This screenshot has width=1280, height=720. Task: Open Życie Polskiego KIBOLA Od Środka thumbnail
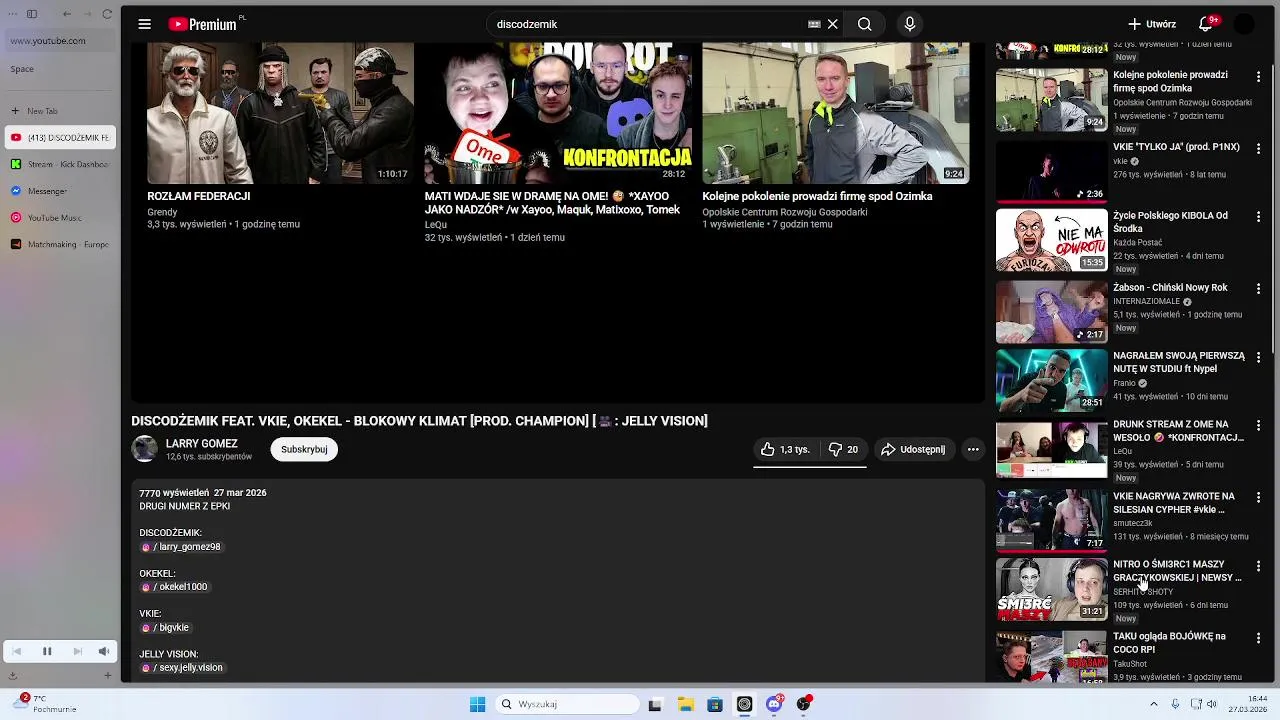(x=1052, y=240)
